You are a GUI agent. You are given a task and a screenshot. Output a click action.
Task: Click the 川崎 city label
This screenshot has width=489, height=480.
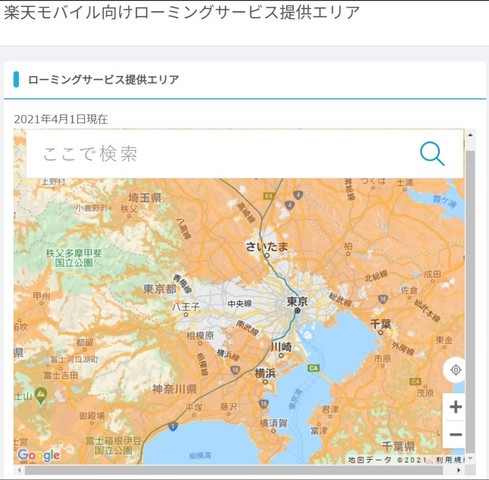(281, 347)
